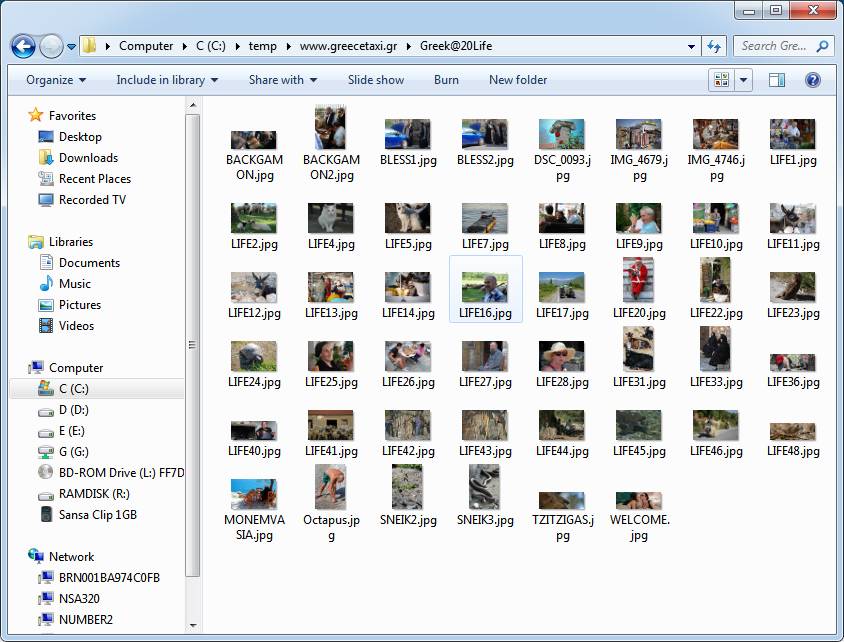Viewport: 844px width, 642px height.
Task: Click the navigation pane scroll up arrow
Action: [193, 105]
